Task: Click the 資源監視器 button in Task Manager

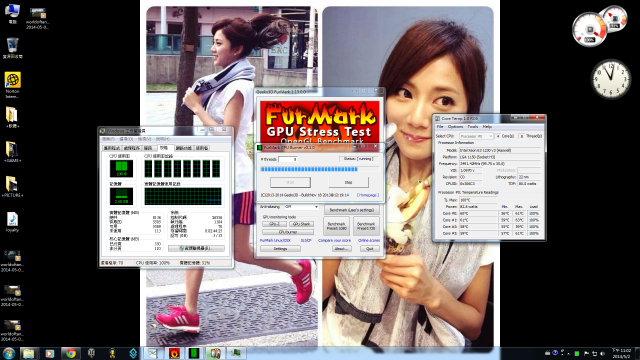Action: 196,248
